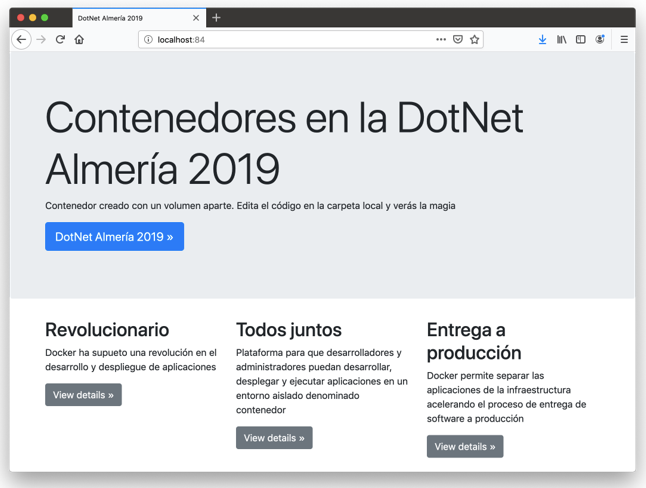Go to the browser home page
The height and width of the screenshot is (488, 646).
[79, 40]
